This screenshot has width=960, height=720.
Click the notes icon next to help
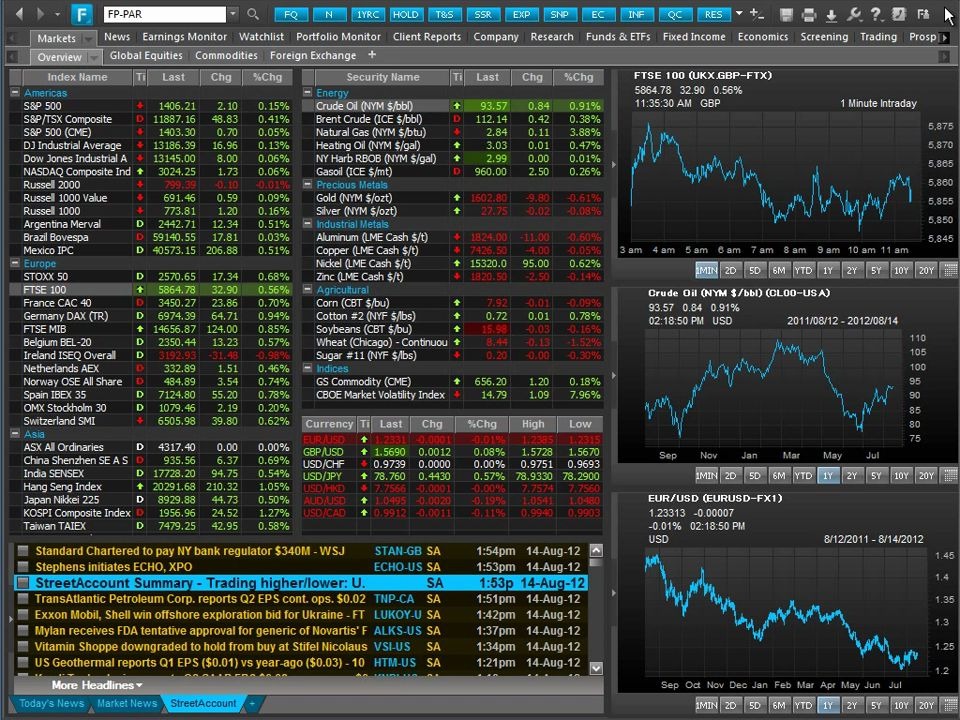pyautogui.click(x=899, y=15)
